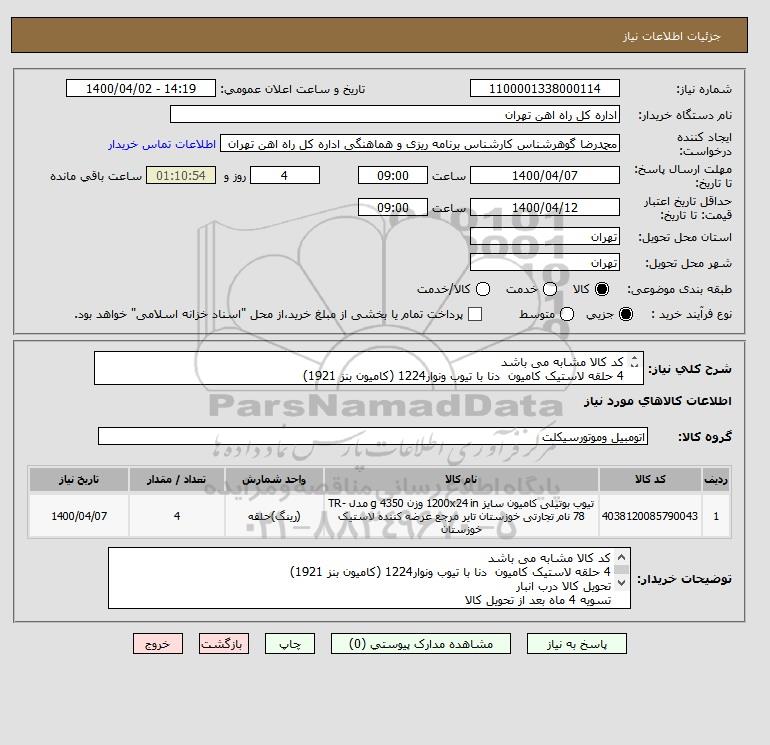Click the بازگشت back button
Screen dimensions: 770x745
(223, 643)
